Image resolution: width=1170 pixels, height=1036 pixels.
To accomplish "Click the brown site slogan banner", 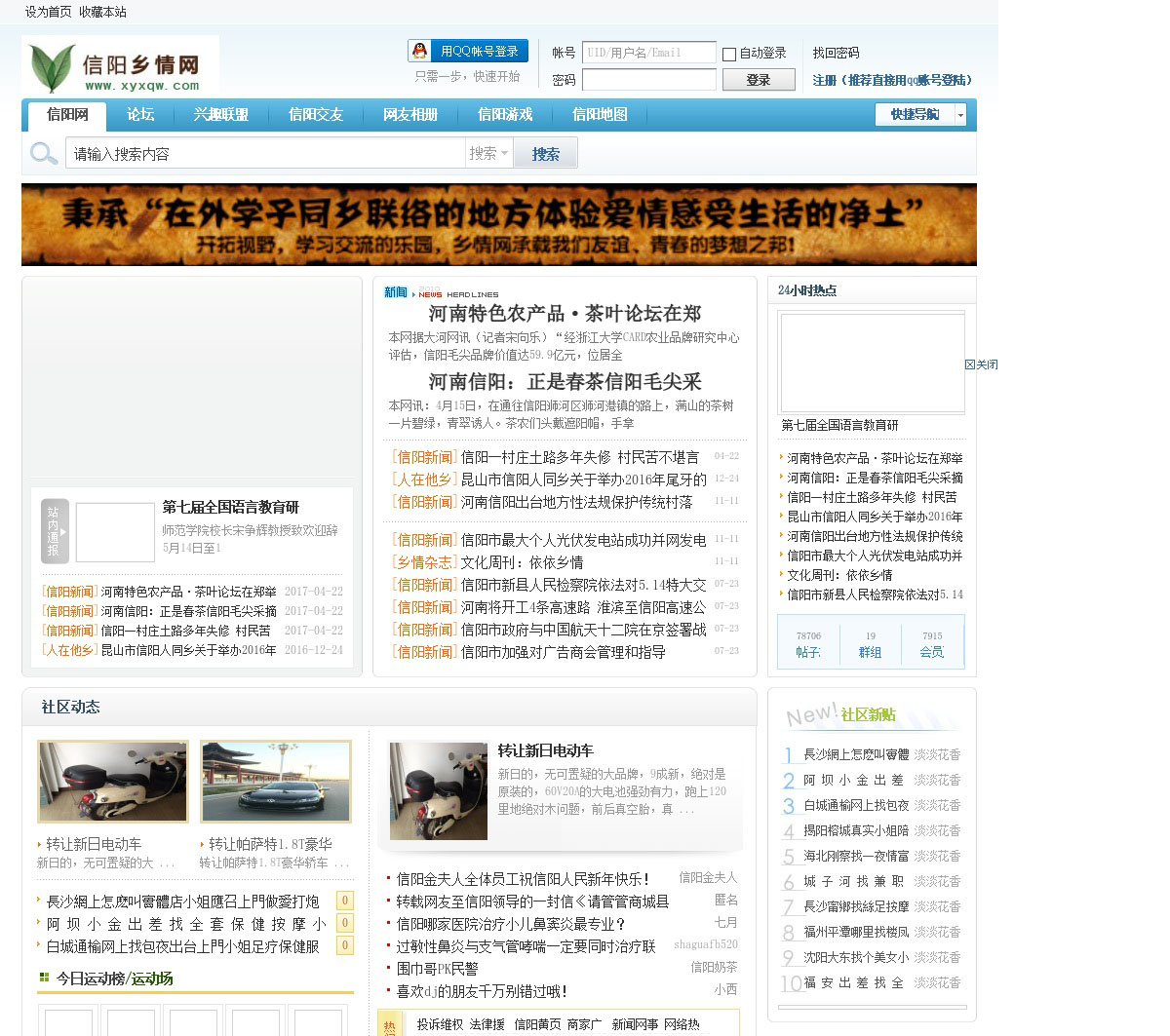I will click(x=499, y=224).
